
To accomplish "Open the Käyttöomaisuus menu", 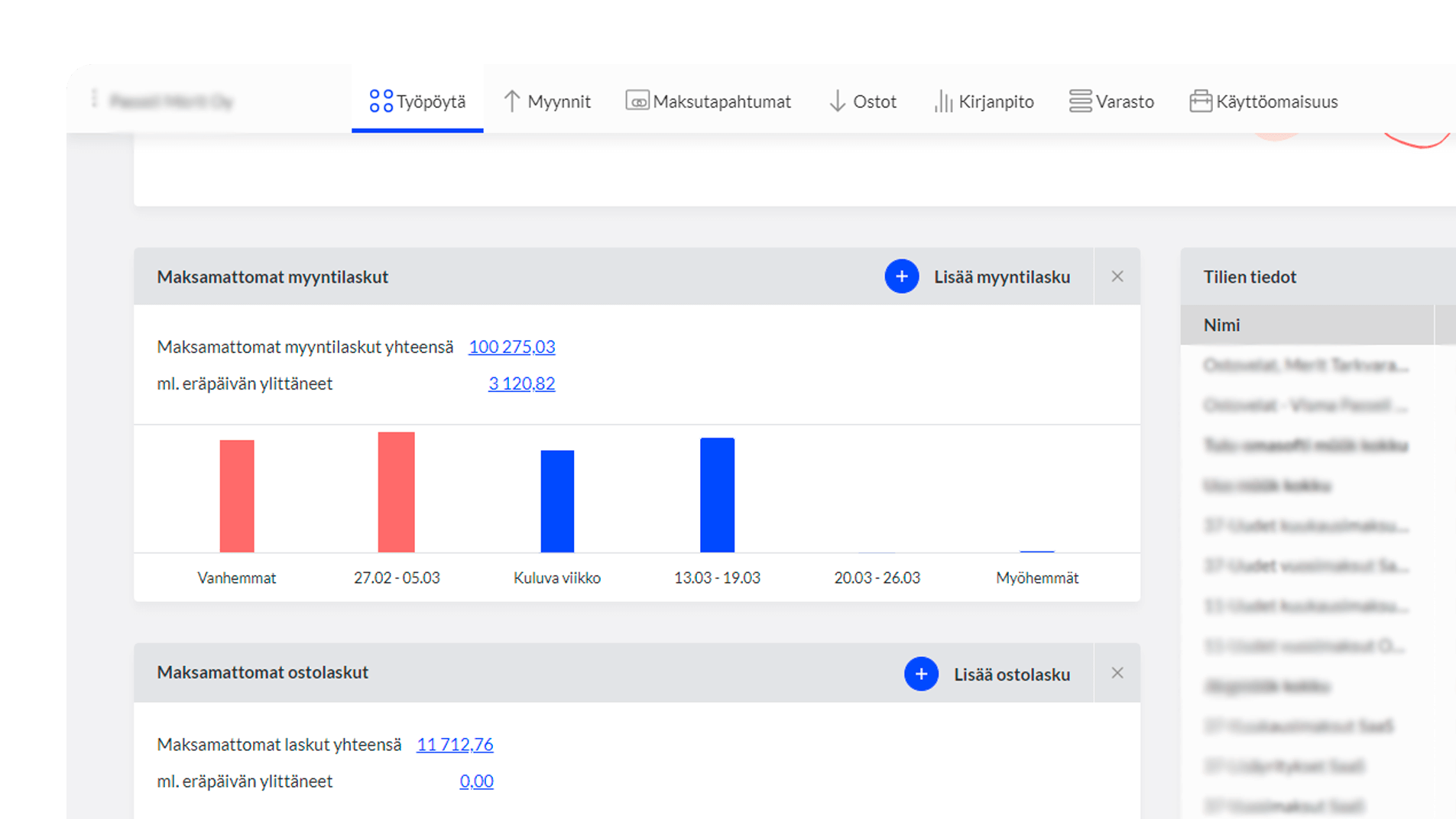I will click(x=1263, y=101).
